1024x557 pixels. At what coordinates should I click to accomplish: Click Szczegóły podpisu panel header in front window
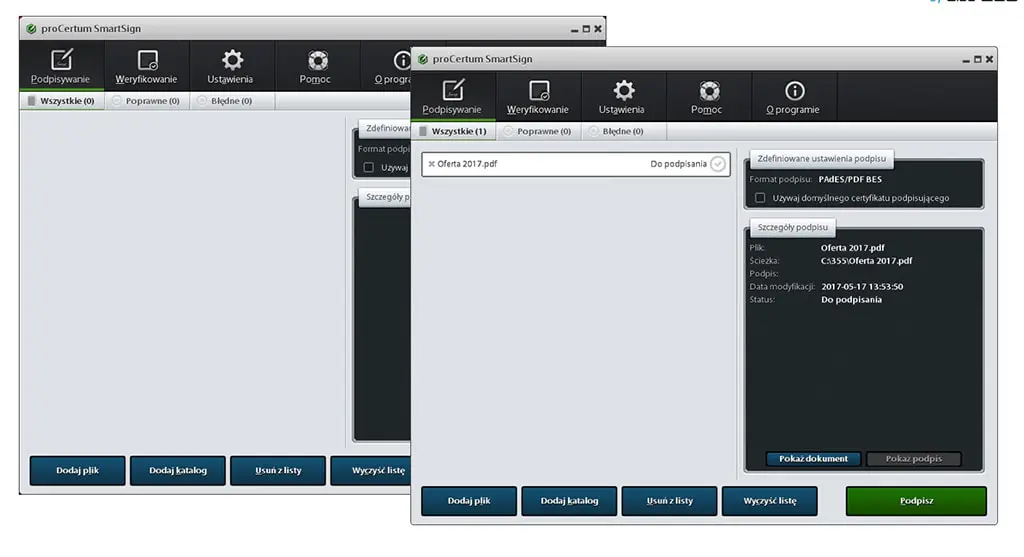(792, 227)
